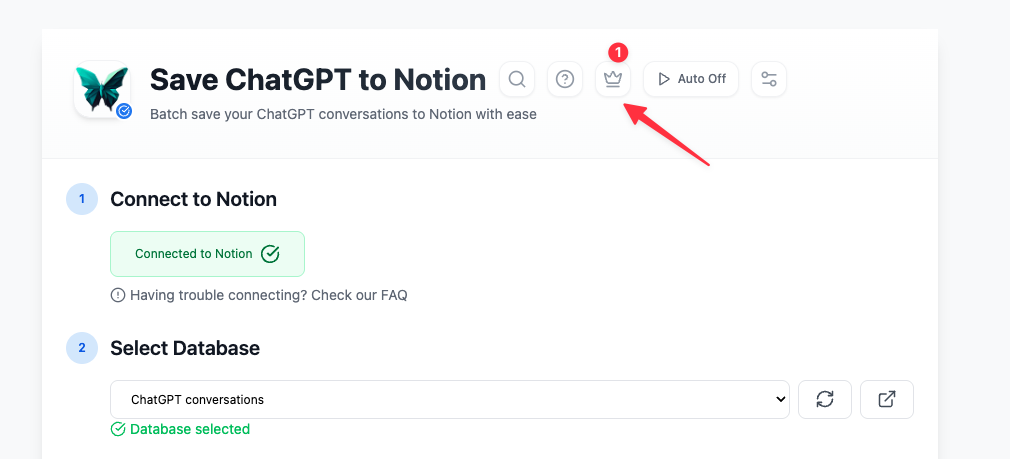The width and height of the screenshot is (1010, 459).
Task: Open the sliders settings icon
Action: tap(769, 79)
